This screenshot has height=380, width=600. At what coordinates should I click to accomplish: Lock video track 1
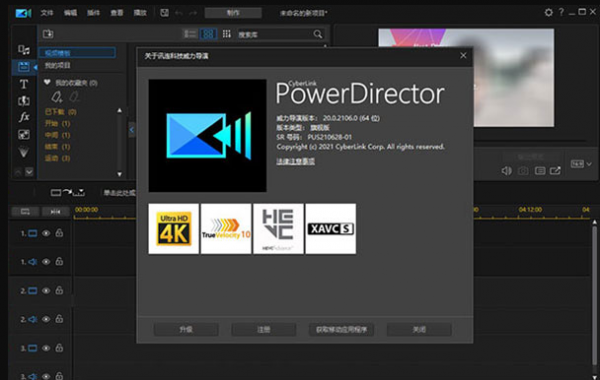tap(59, 233)
